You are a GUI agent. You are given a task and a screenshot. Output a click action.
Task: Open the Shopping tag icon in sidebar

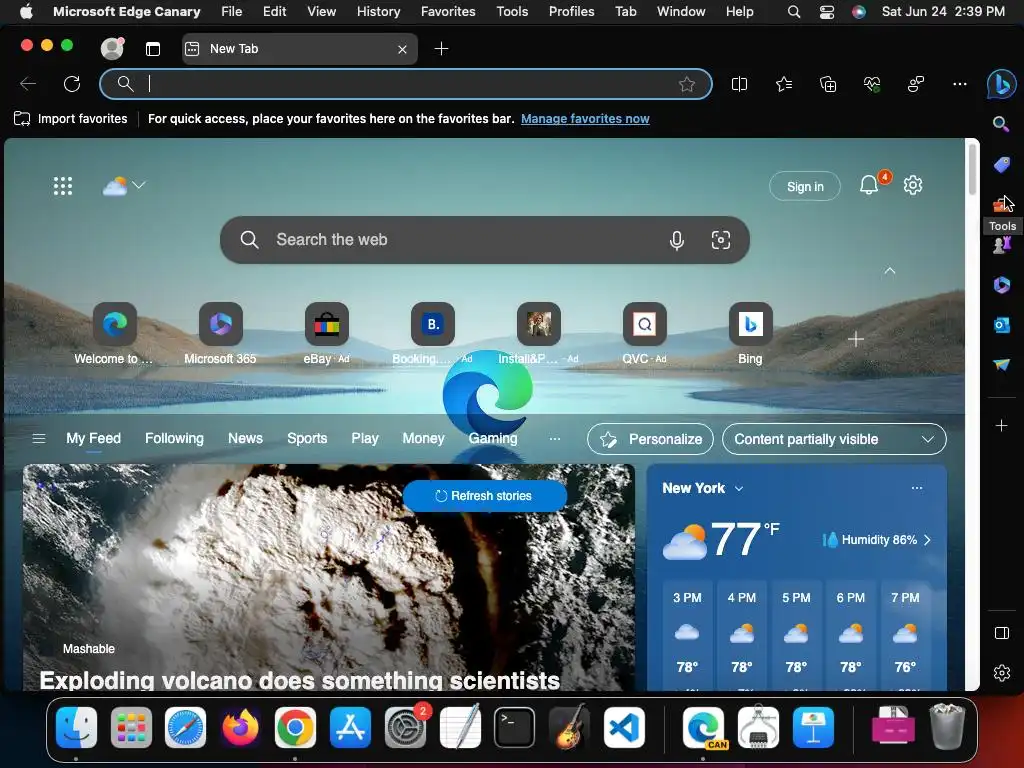coord(1001,165)
